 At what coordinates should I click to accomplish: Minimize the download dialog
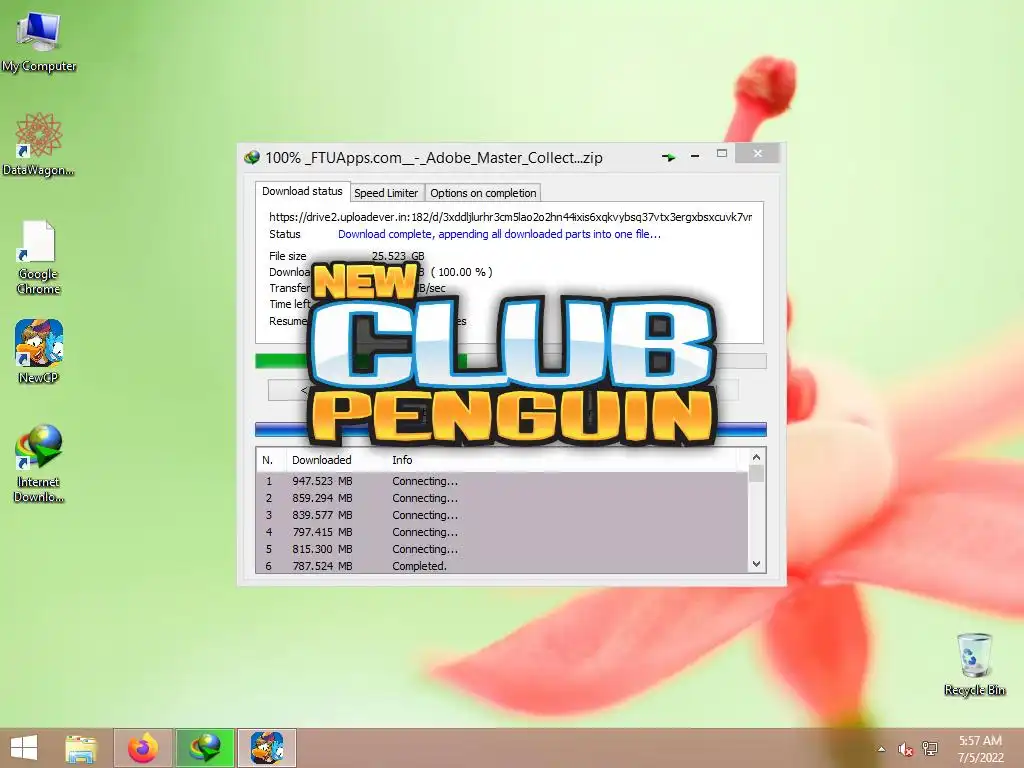coord(695,156)
